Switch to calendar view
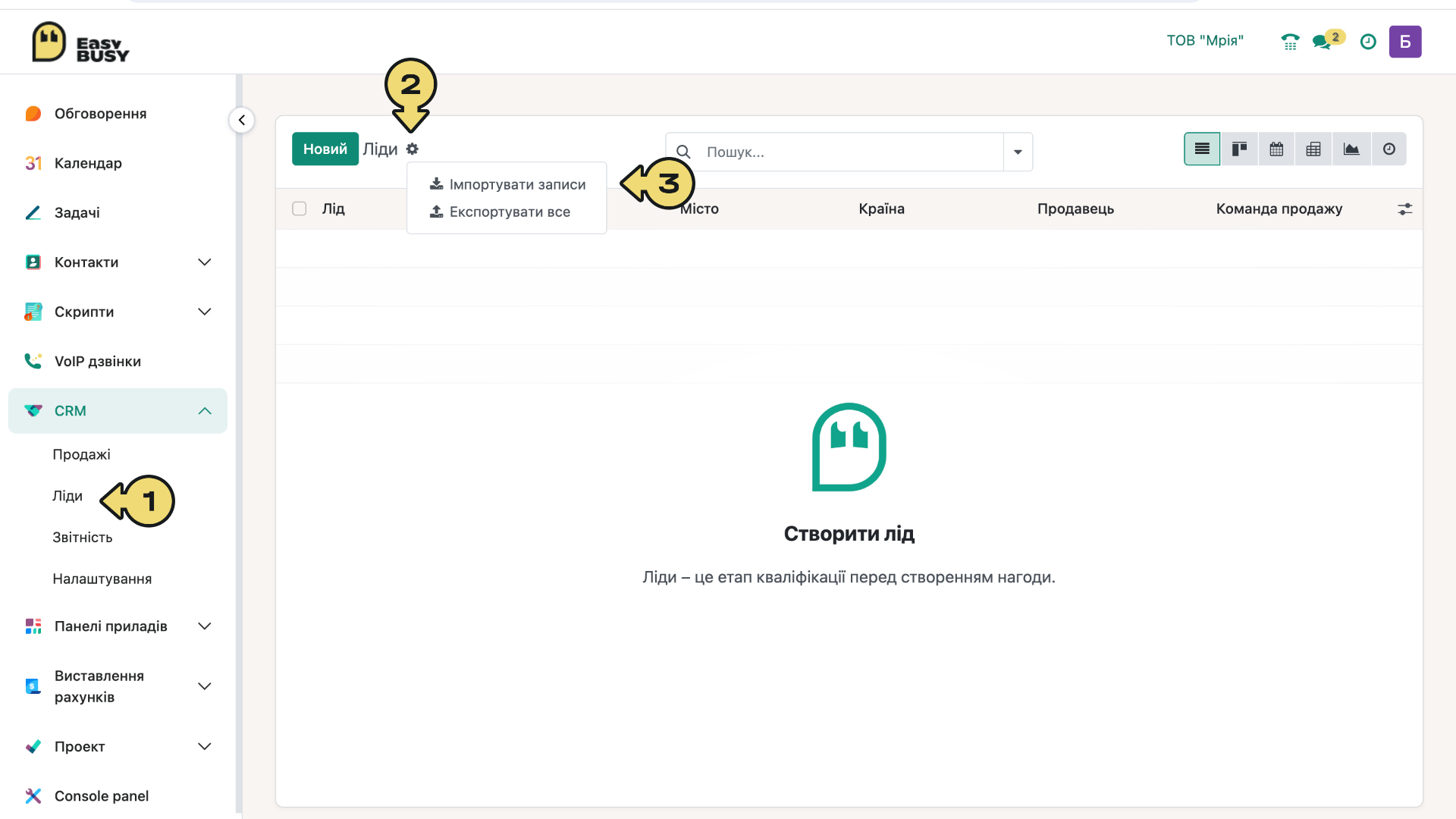Screen dimensions: 1456x819 [x=1276, y=149]
